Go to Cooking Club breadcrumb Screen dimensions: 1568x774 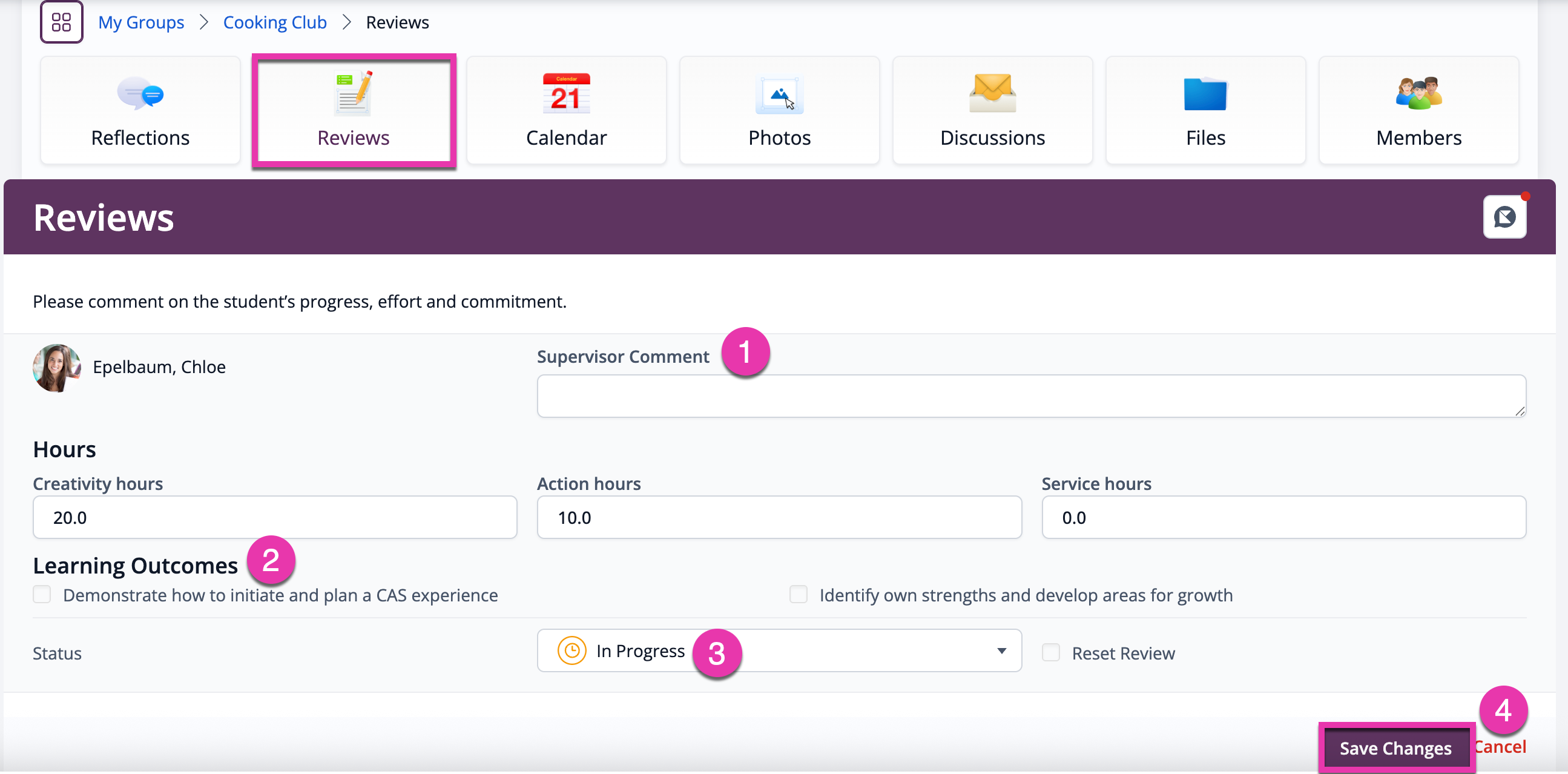[274, 22]
